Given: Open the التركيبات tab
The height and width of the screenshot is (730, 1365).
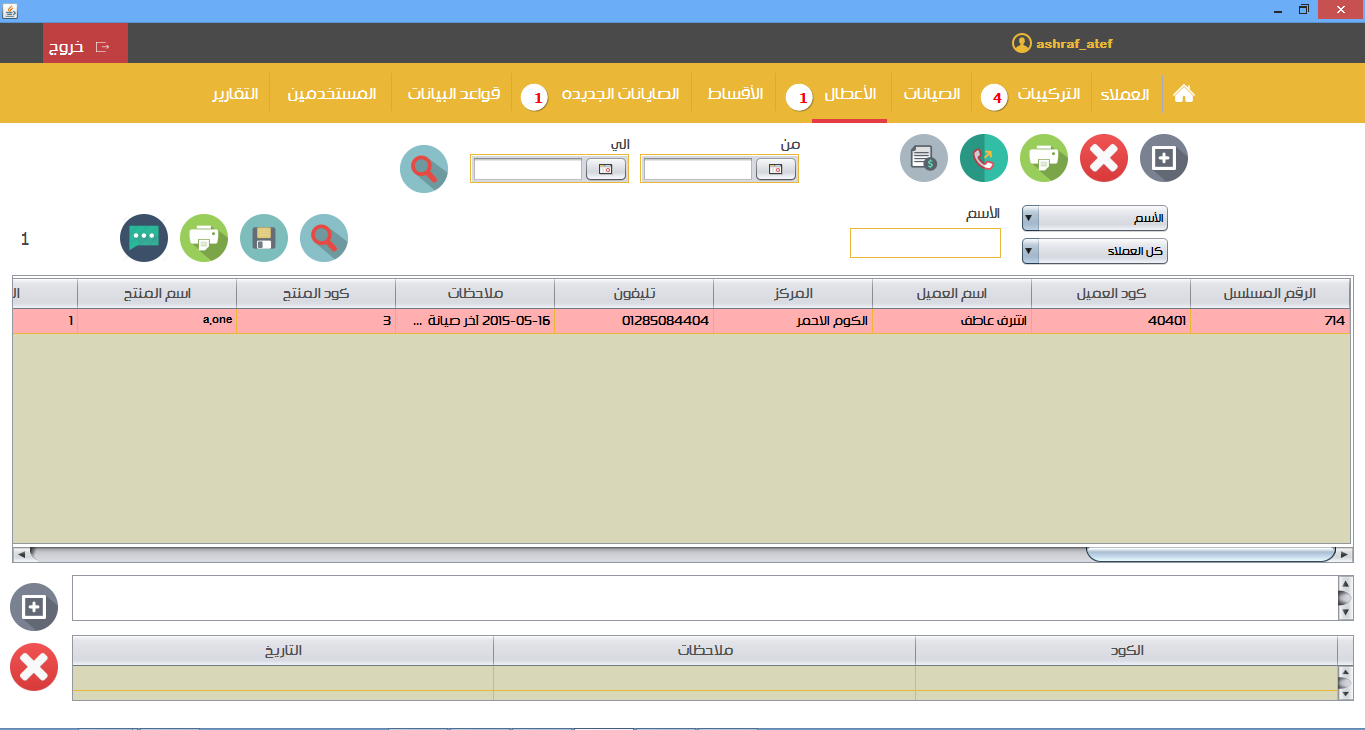Looking at the screenshot, I should coord(1048,94).
